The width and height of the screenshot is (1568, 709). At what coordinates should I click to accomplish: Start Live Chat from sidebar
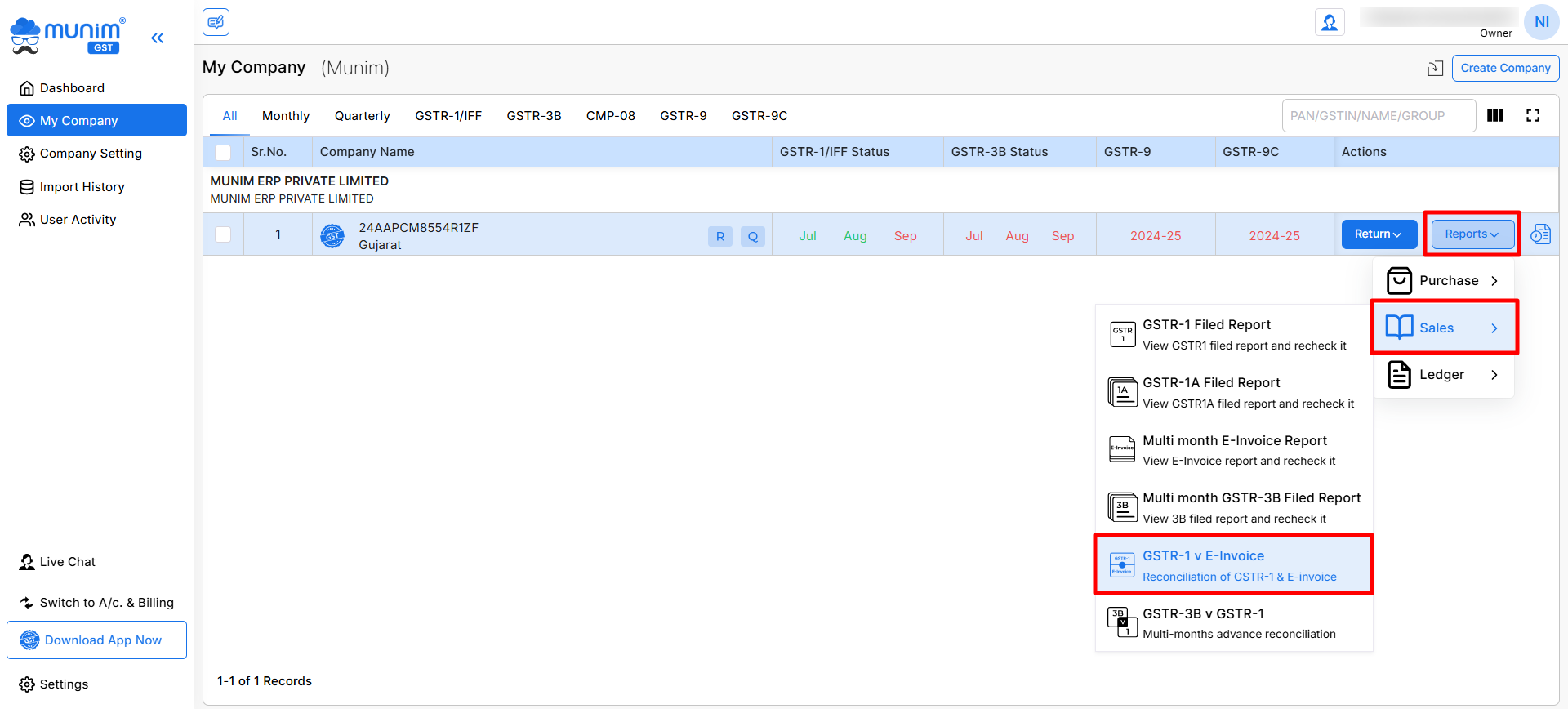point(57,562)
